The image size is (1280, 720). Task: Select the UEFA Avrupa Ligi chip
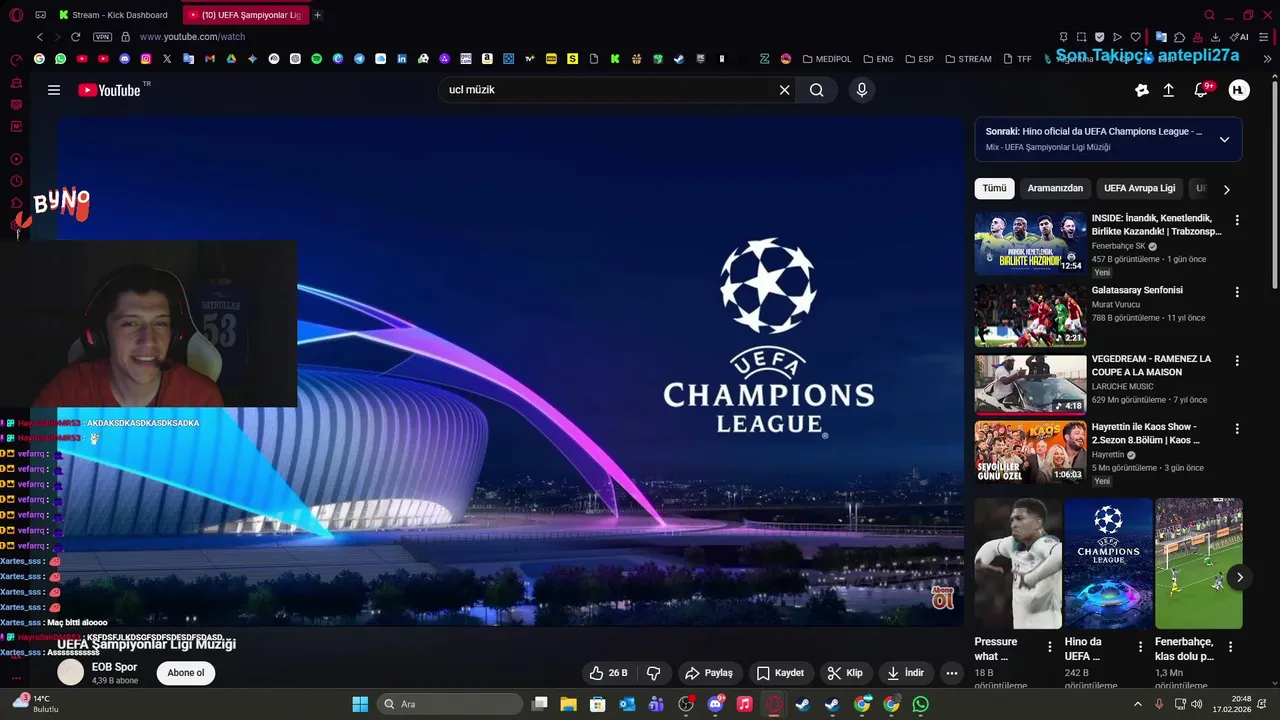pyautogui.click(x=1140, y=188)
